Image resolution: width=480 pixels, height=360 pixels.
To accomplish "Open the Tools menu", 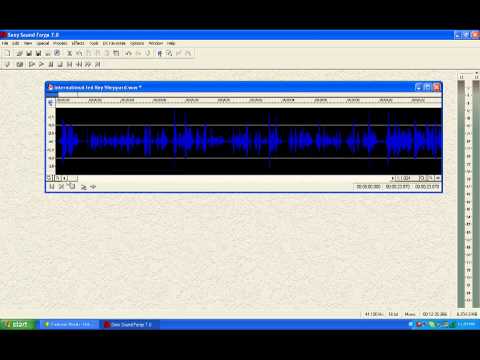I will [94, 43].
